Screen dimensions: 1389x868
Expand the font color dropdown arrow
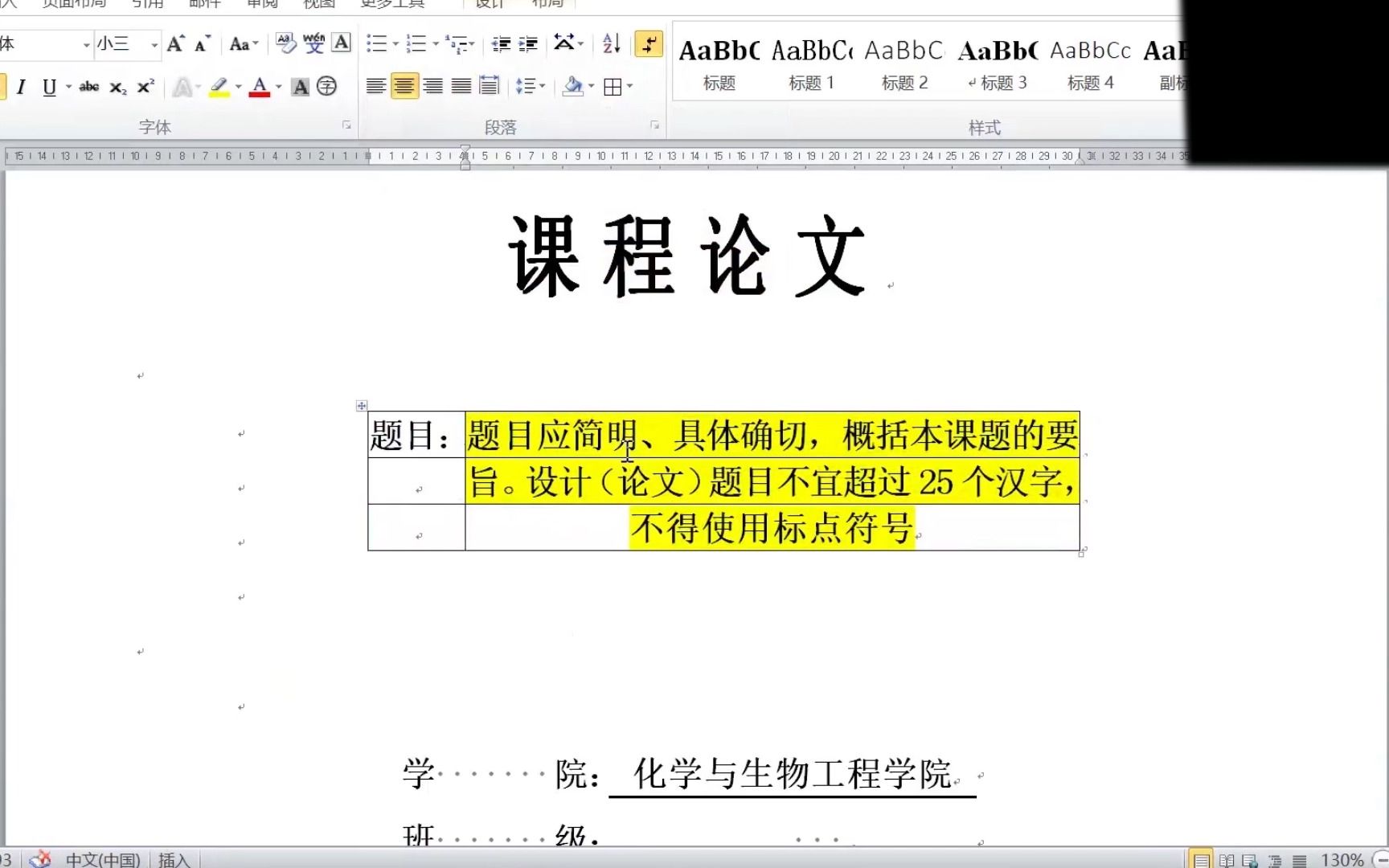coord(279,87)
